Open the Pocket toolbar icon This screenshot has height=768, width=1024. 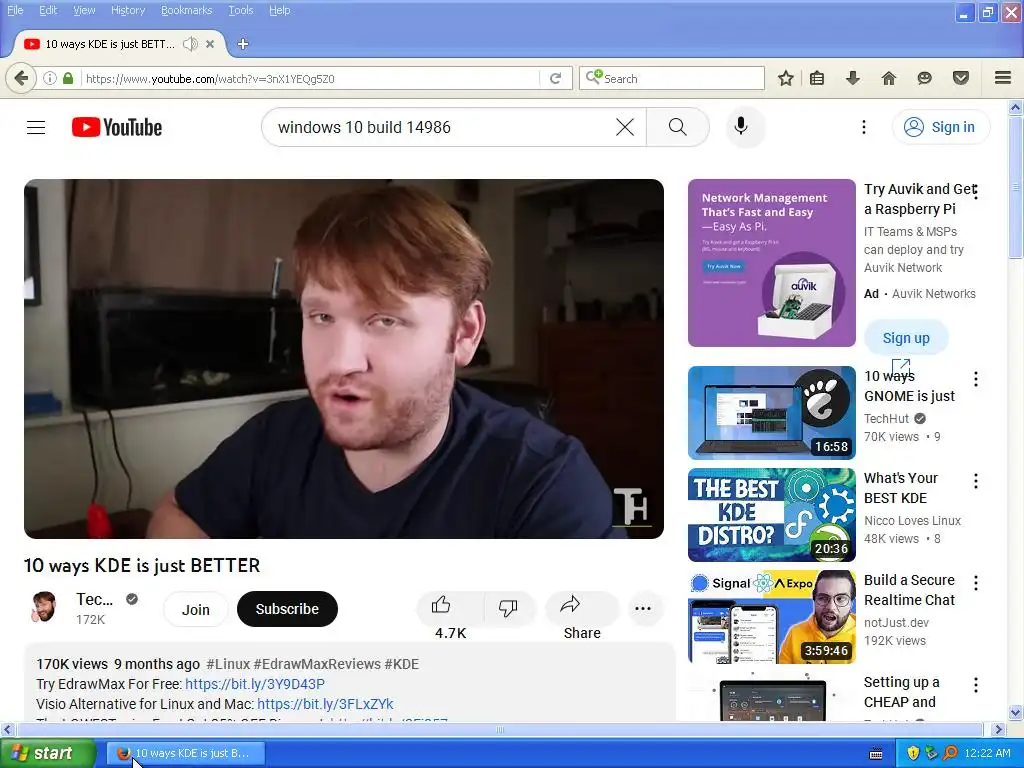point(961,78)
